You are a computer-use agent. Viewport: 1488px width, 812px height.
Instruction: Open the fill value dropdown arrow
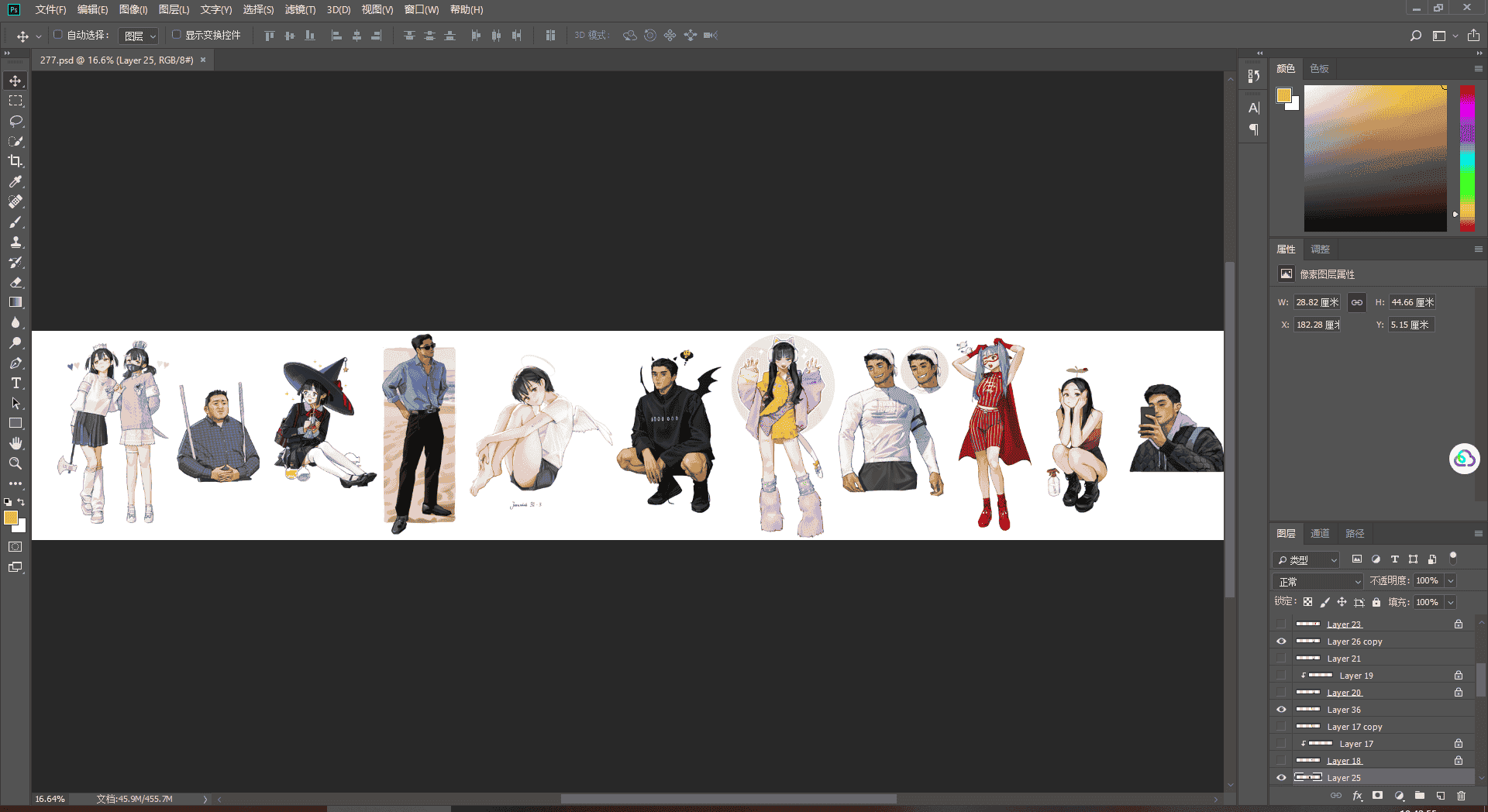coord(1451,602)
